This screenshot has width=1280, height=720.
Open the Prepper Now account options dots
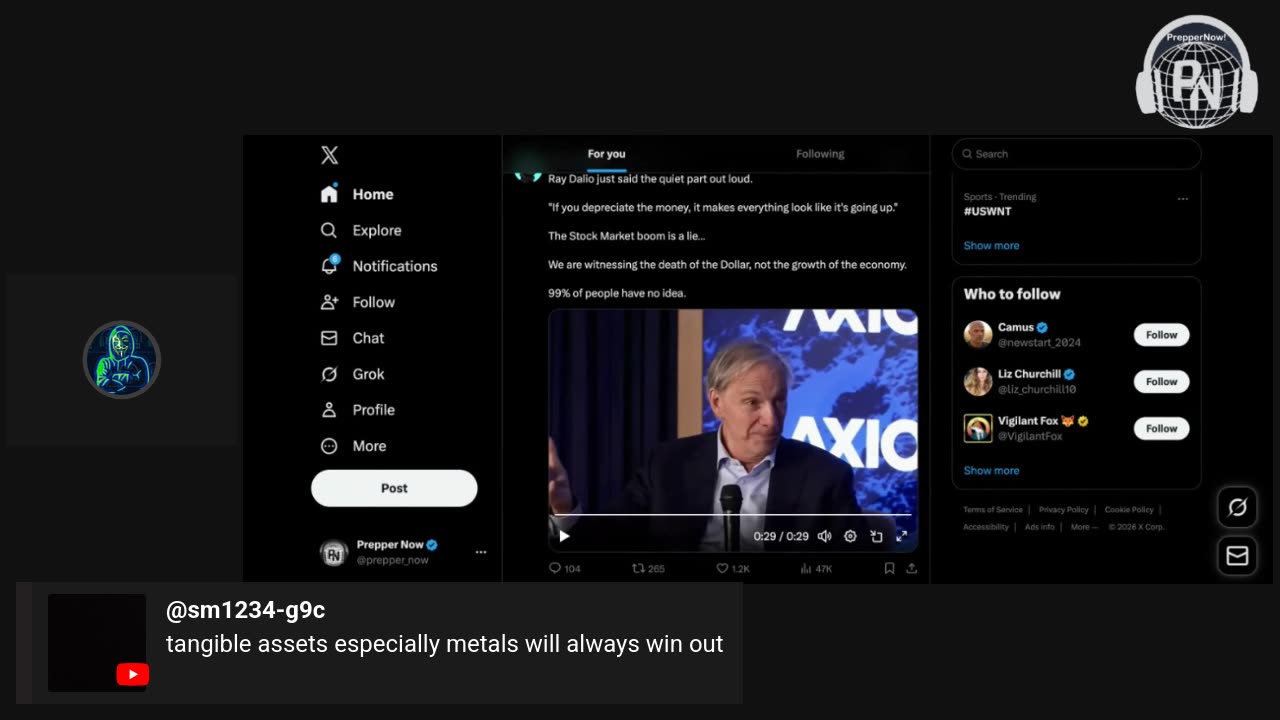click(481, 552)
